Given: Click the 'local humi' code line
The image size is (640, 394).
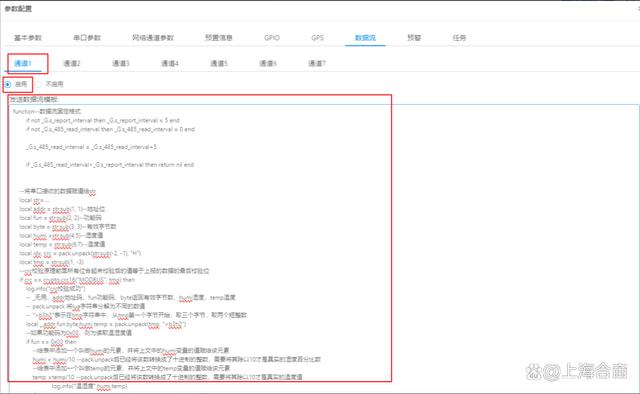Looking at the screenshot, I should click(x=61, y=236).
